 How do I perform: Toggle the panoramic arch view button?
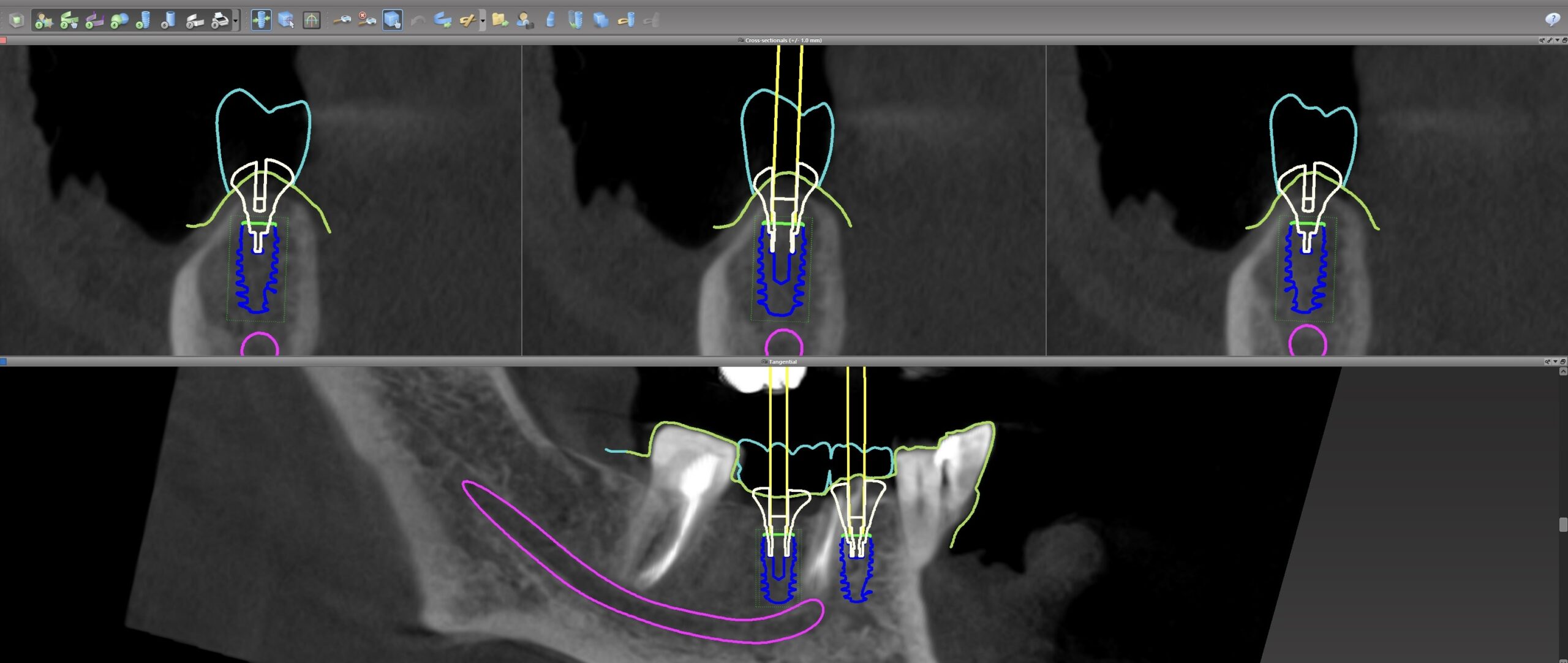pyautogui.click(x=311, y=20)
